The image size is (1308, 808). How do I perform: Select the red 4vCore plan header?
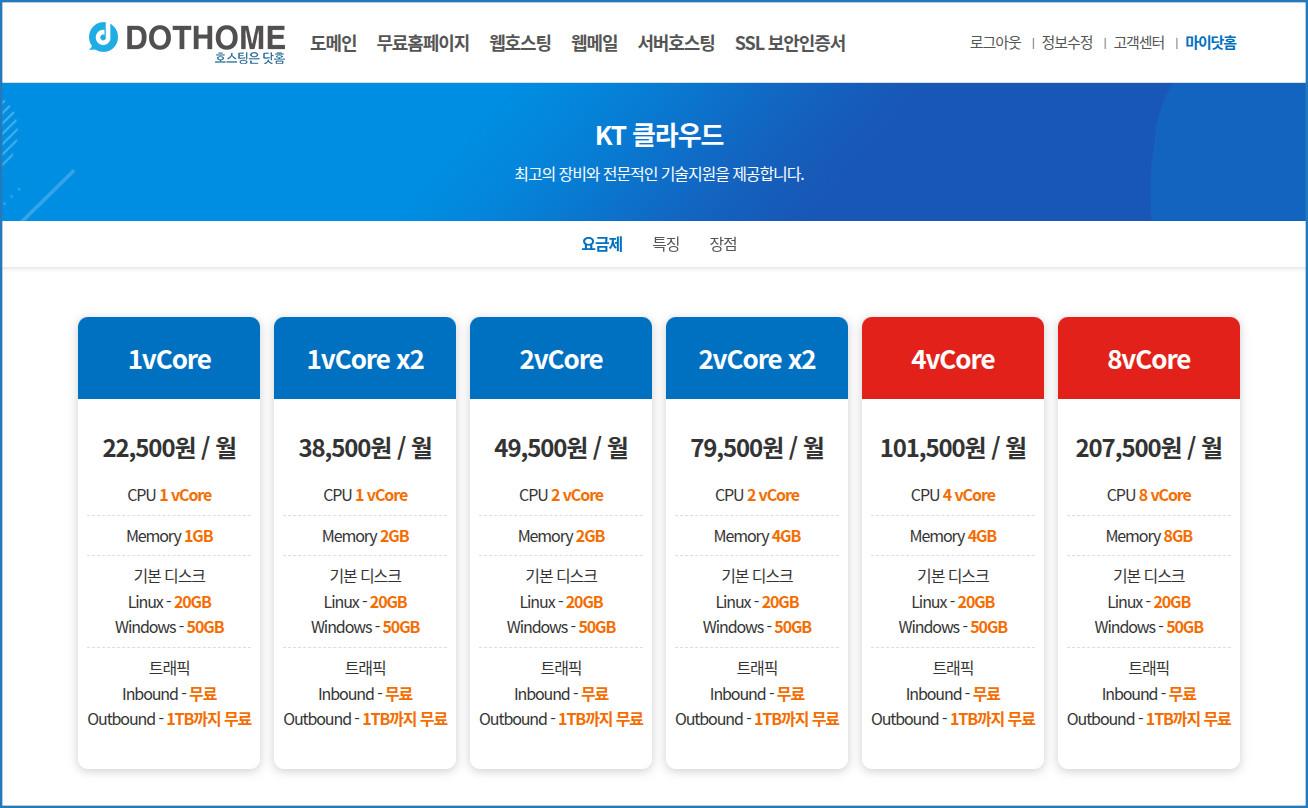click(x=953, y=359)
